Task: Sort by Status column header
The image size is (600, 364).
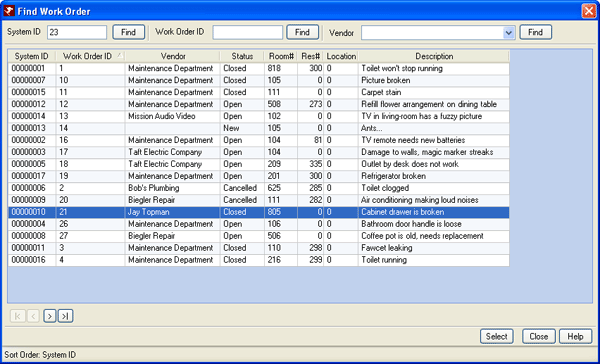Action: point(242,56)
